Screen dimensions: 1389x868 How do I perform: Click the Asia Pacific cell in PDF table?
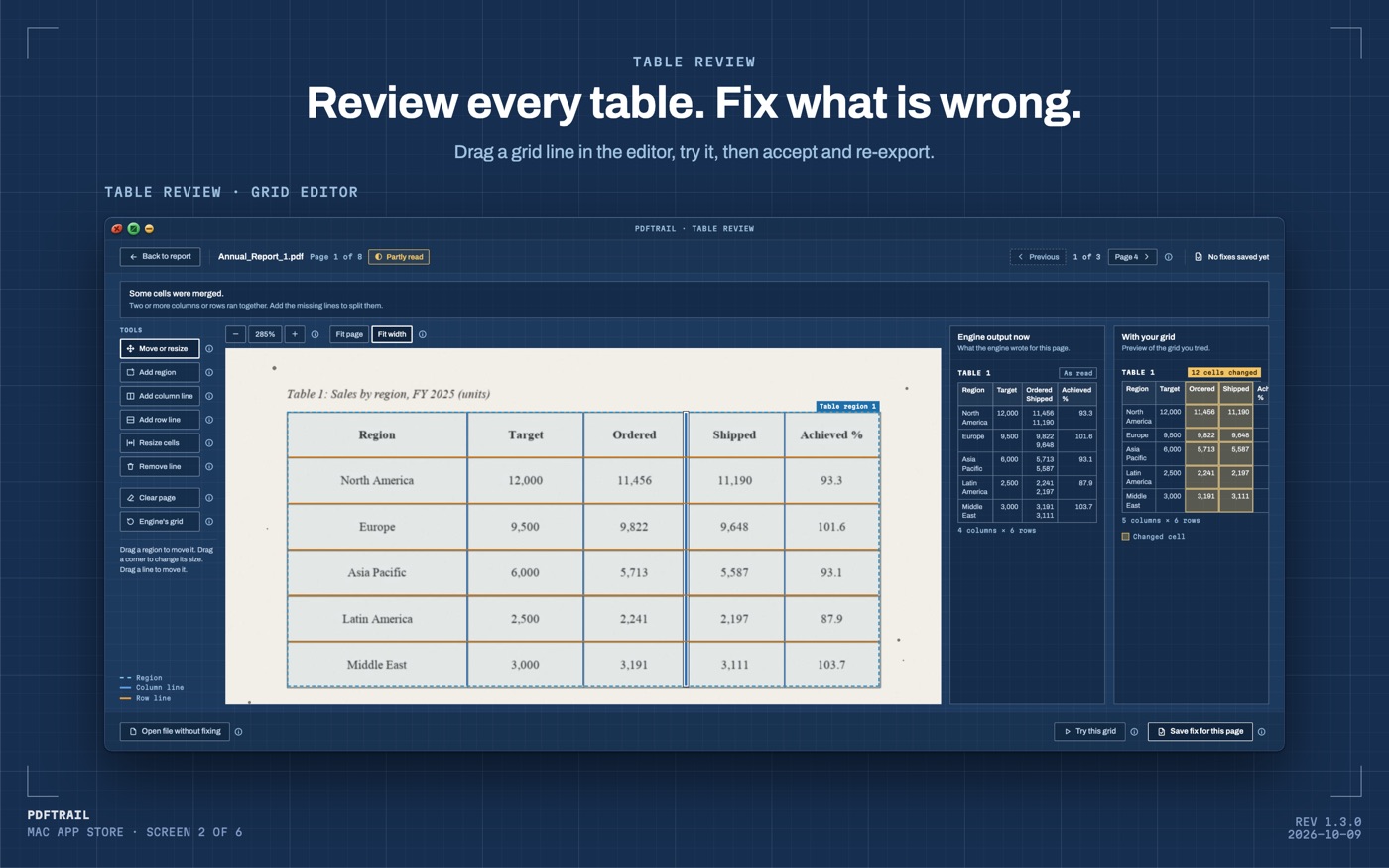coord(377,572)
